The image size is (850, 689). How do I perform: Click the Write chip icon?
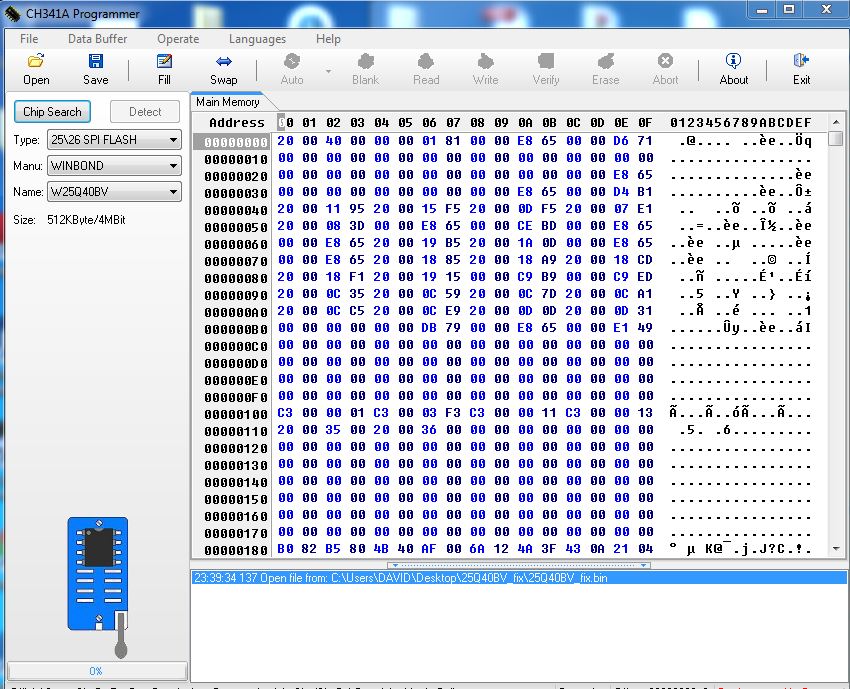click(x=485, y=69)
